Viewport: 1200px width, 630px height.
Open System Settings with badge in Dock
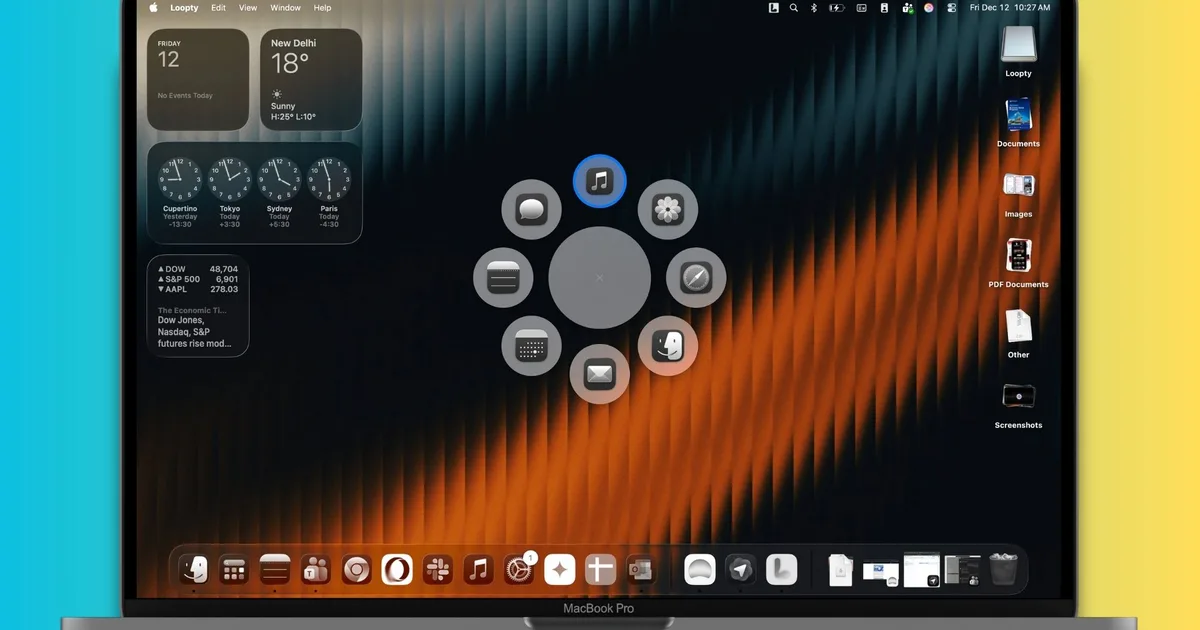pos(519,570)
